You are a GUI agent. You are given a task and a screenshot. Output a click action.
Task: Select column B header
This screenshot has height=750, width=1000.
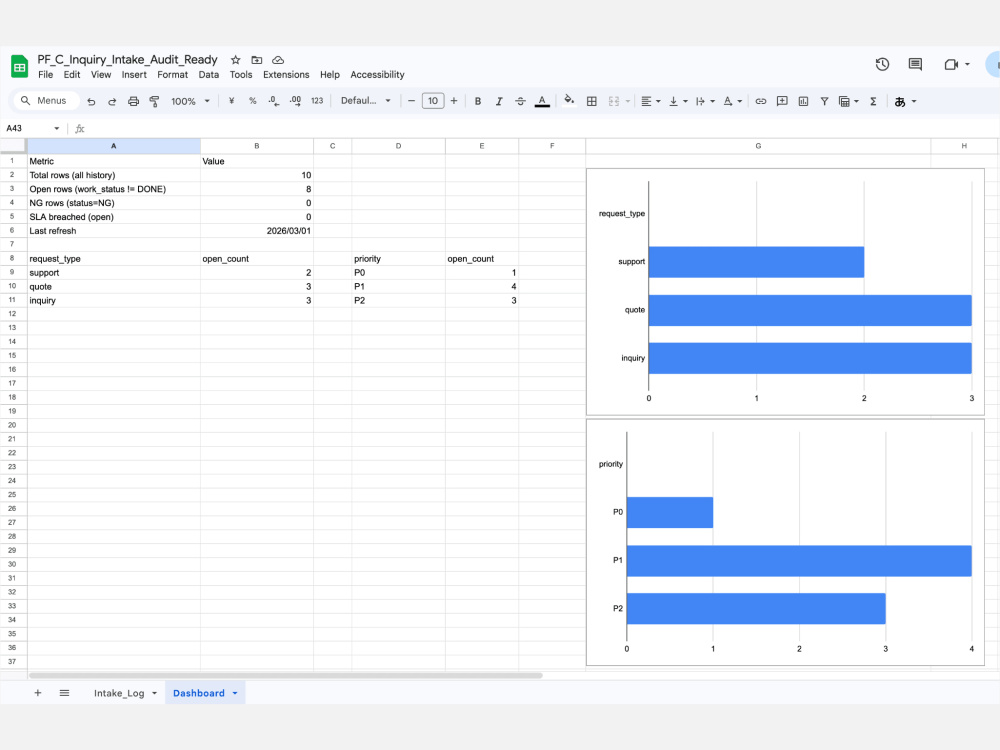pos(257,146)
